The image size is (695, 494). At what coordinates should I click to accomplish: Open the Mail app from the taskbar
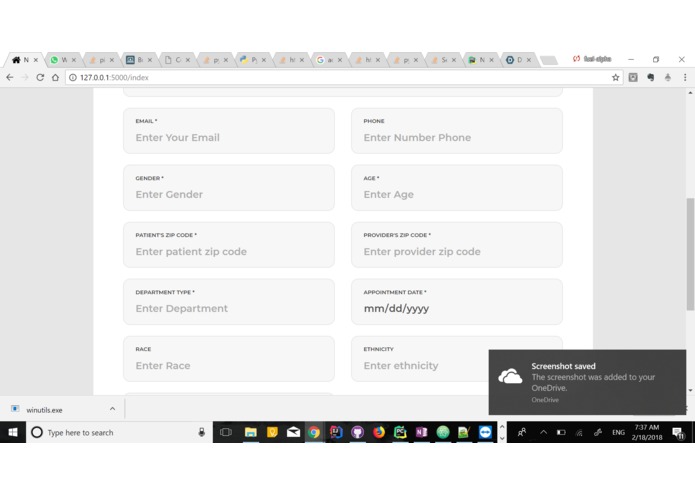coord(293,432)
